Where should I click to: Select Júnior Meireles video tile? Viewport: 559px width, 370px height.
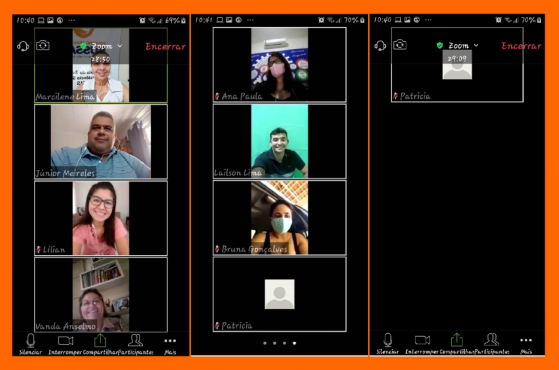point(101,141)
